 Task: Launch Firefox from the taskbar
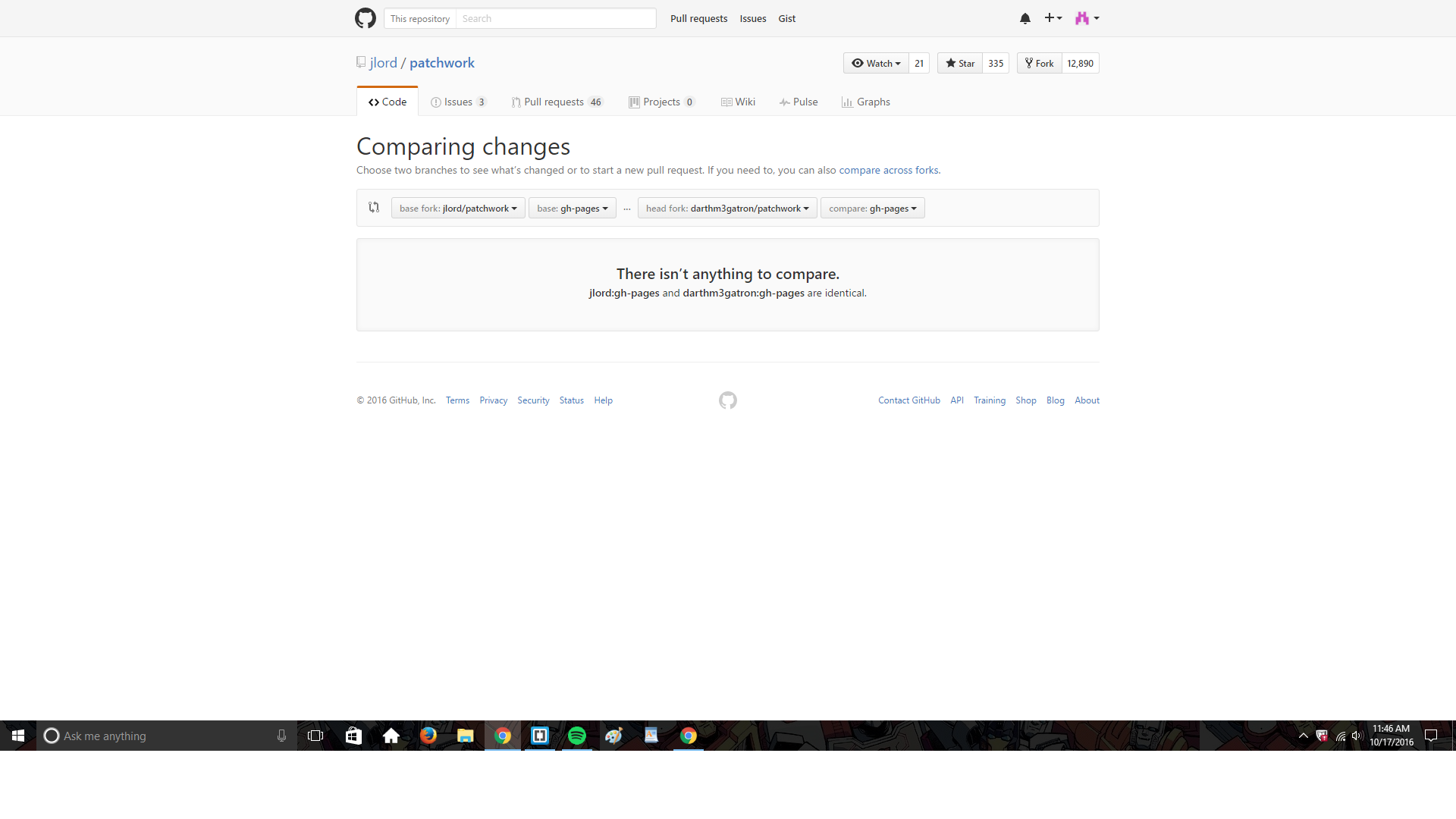click(428, 736)
